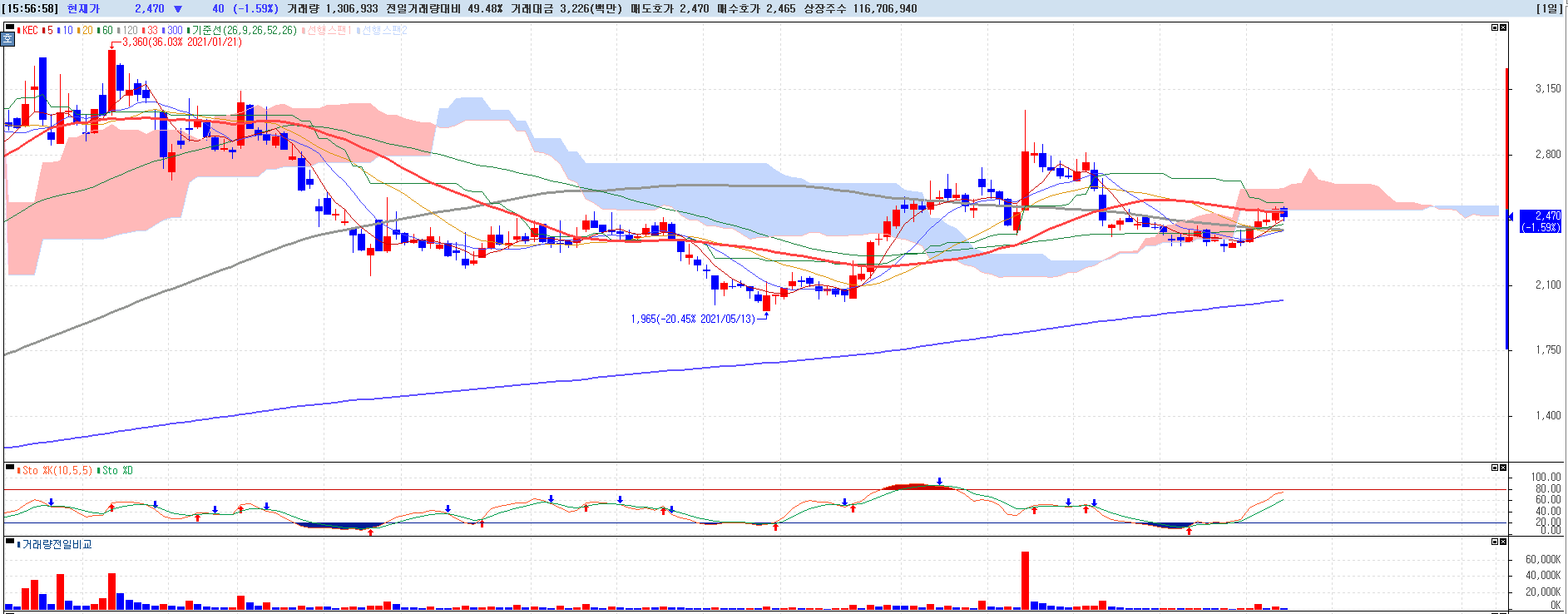The width and height of the screenshot is (1568, 614).
Task: Click the 매도호가 2,470 header value
Action: click(670, 8)
